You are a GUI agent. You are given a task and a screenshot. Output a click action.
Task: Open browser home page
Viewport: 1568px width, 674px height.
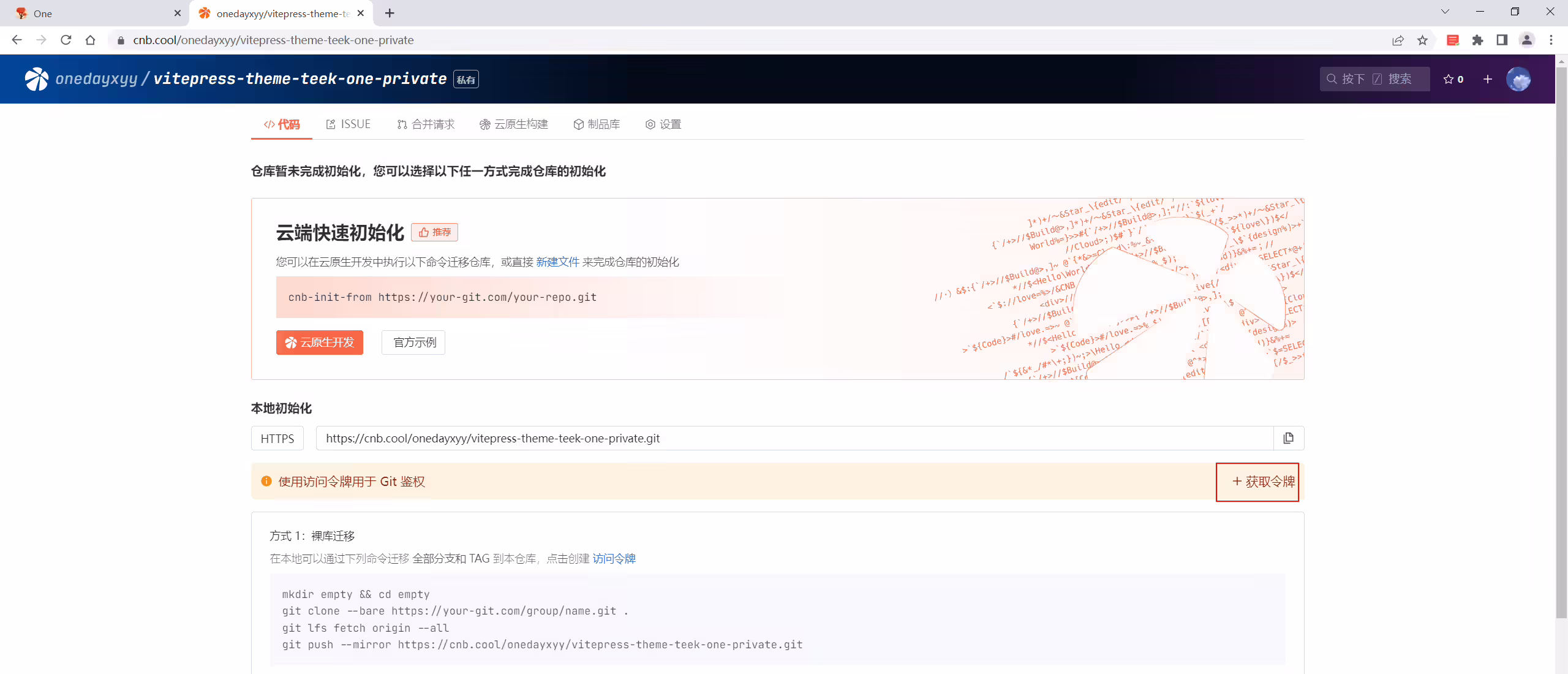click(x=90, y=40)
